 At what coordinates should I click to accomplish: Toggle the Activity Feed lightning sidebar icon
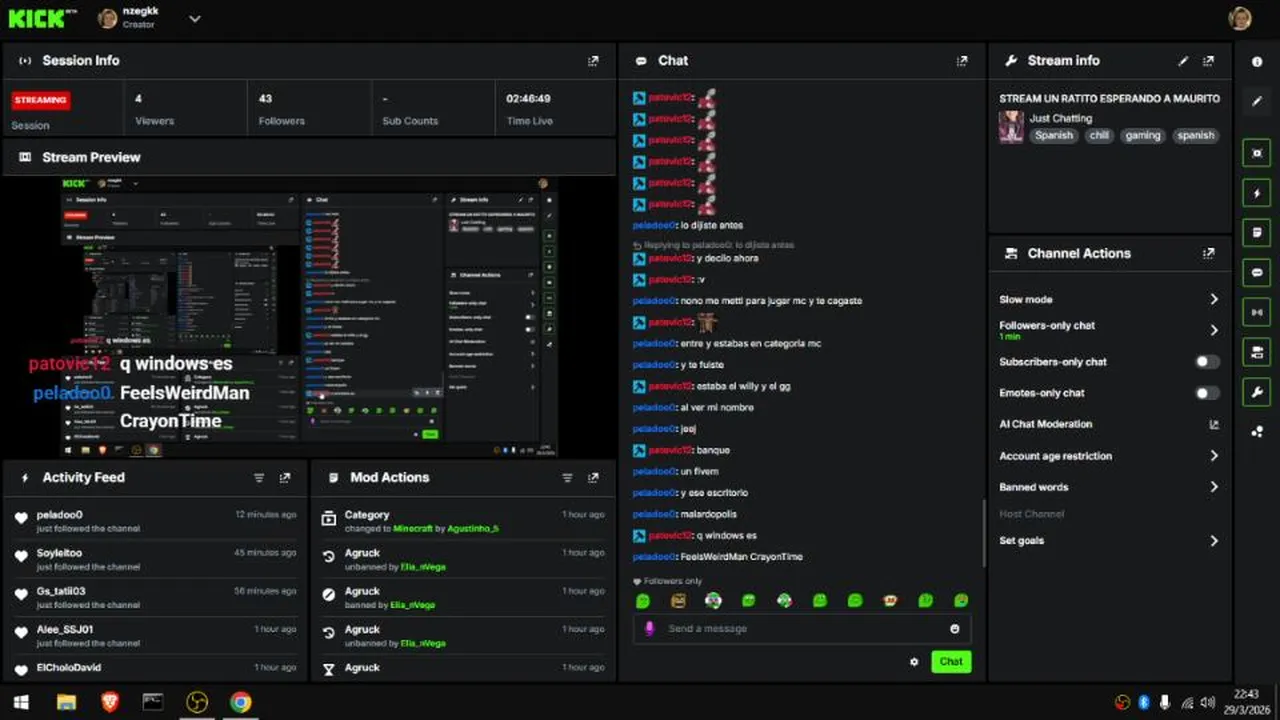click(x=1257, y=193)
